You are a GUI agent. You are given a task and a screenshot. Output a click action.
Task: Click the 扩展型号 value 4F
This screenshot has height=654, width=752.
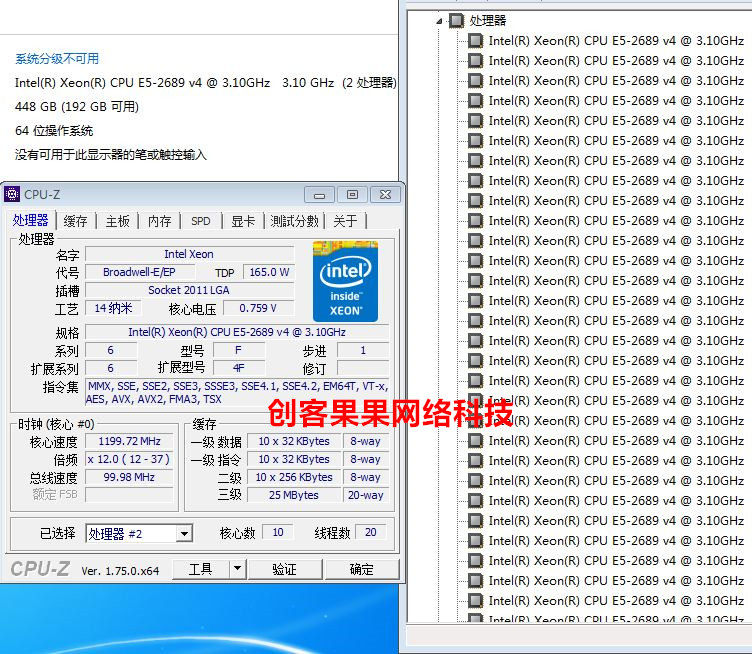pos(238,368)
